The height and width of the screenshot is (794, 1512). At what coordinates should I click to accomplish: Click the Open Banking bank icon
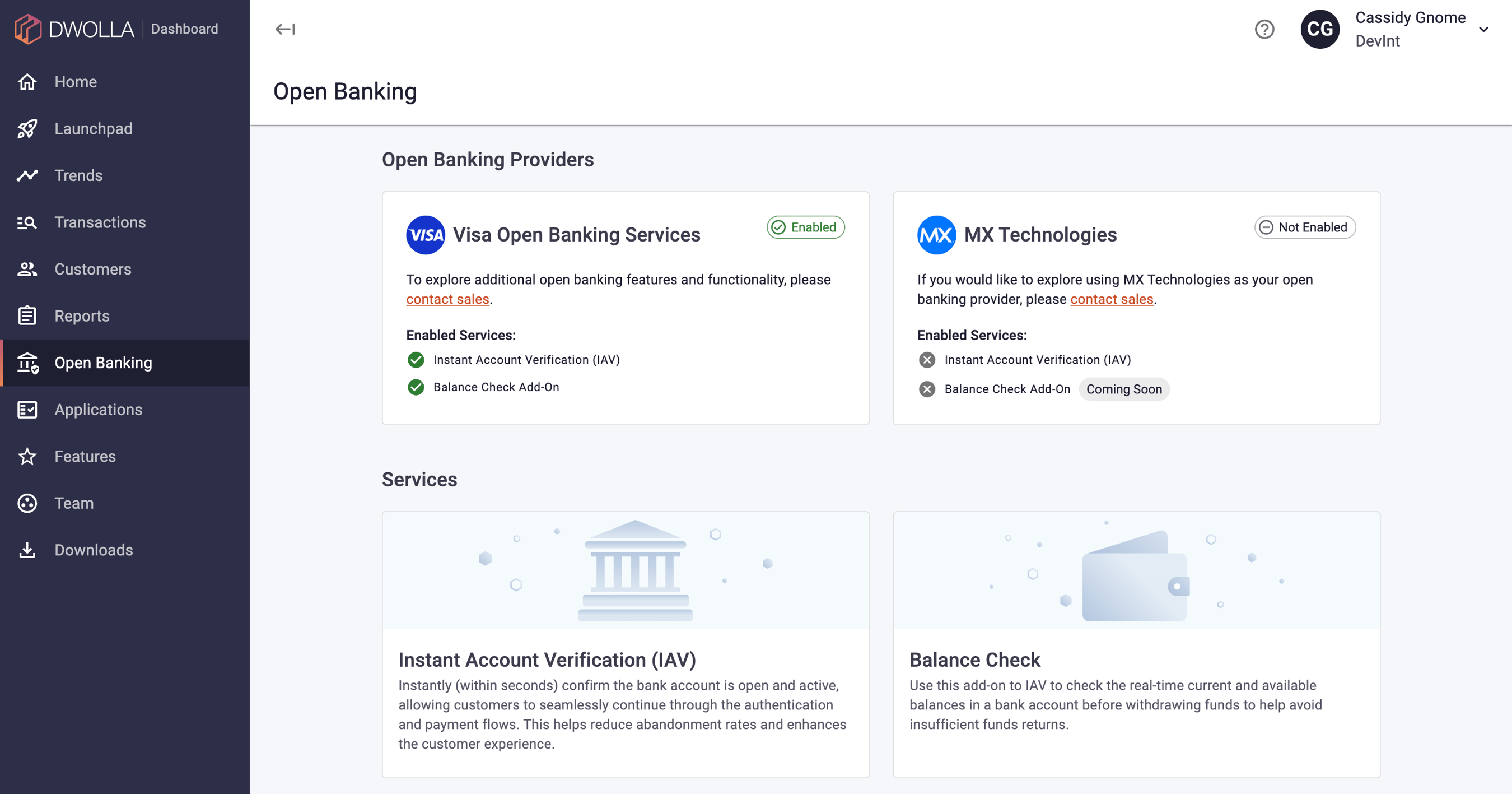[x=27, y=363]
